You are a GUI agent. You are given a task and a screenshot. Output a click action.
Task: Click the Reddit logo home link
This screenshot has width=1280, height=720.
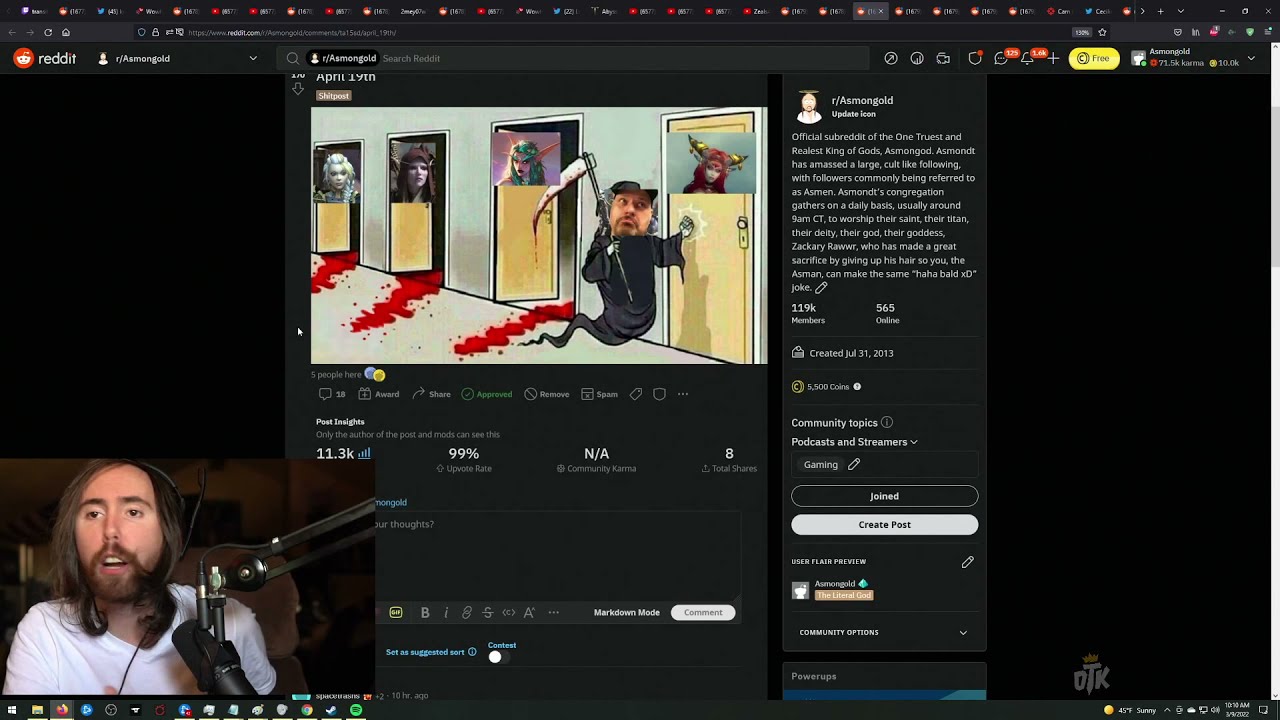pos(45,58)
